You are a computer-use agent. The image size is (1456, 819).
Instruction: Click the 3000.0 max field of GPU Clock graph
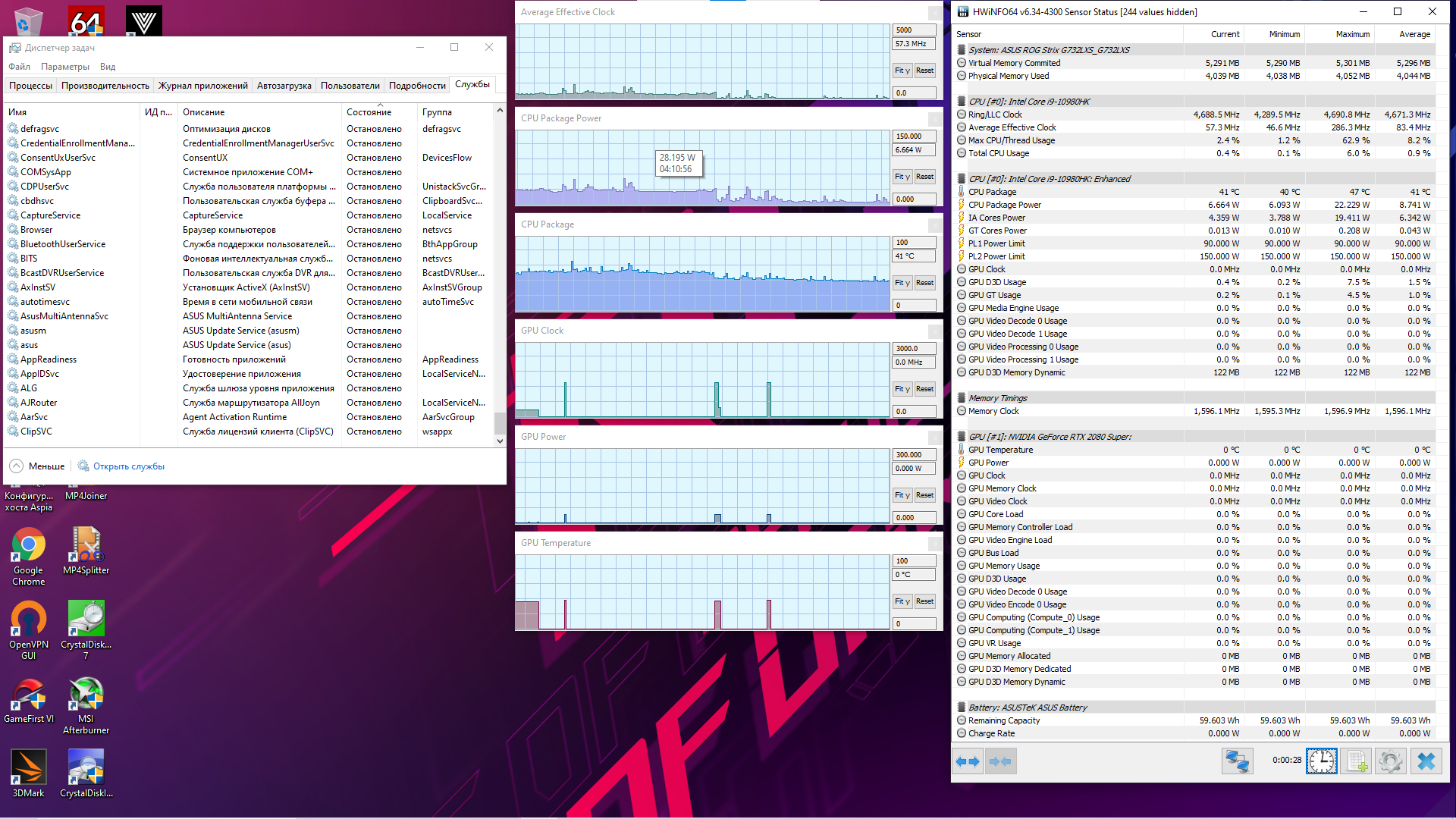(x=914, y=349)
